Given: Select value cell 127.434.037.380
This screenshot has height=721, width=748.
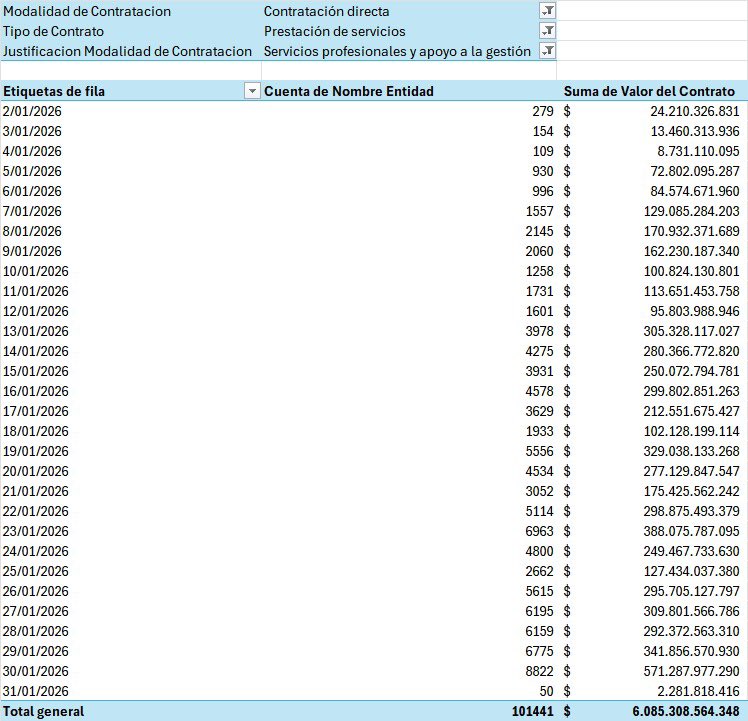Looking at the screenshot, I should click(692, 571).
